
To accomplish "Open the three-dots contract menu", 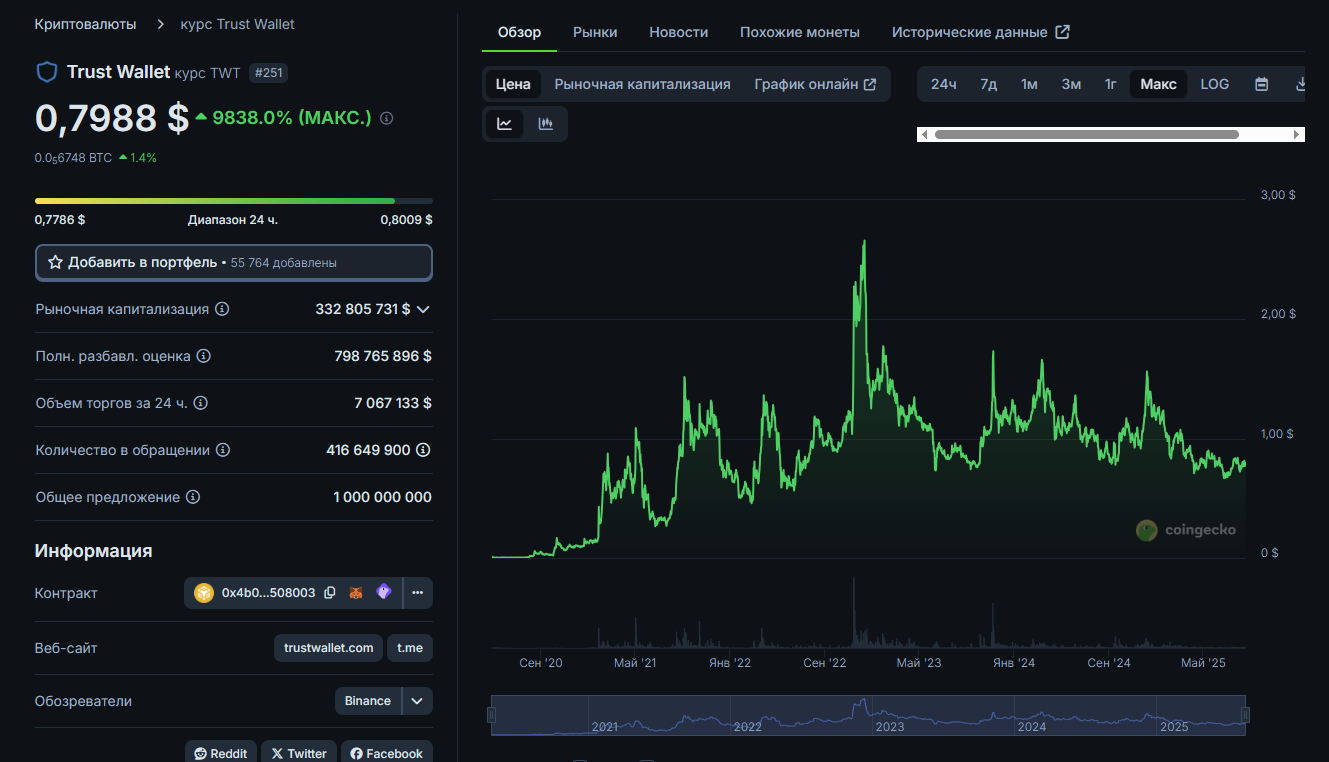I will [418, 593].
